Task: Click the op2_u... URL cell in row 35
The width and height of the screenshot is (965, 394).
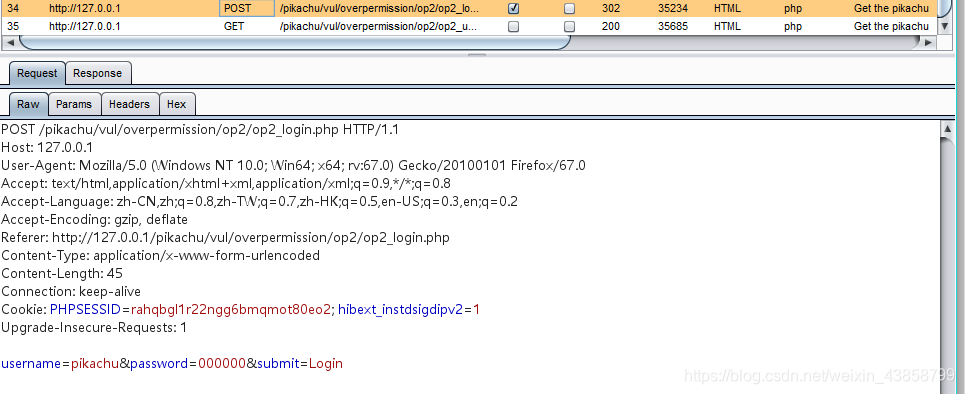Action: pyautogui.click(x=378, y=26)
